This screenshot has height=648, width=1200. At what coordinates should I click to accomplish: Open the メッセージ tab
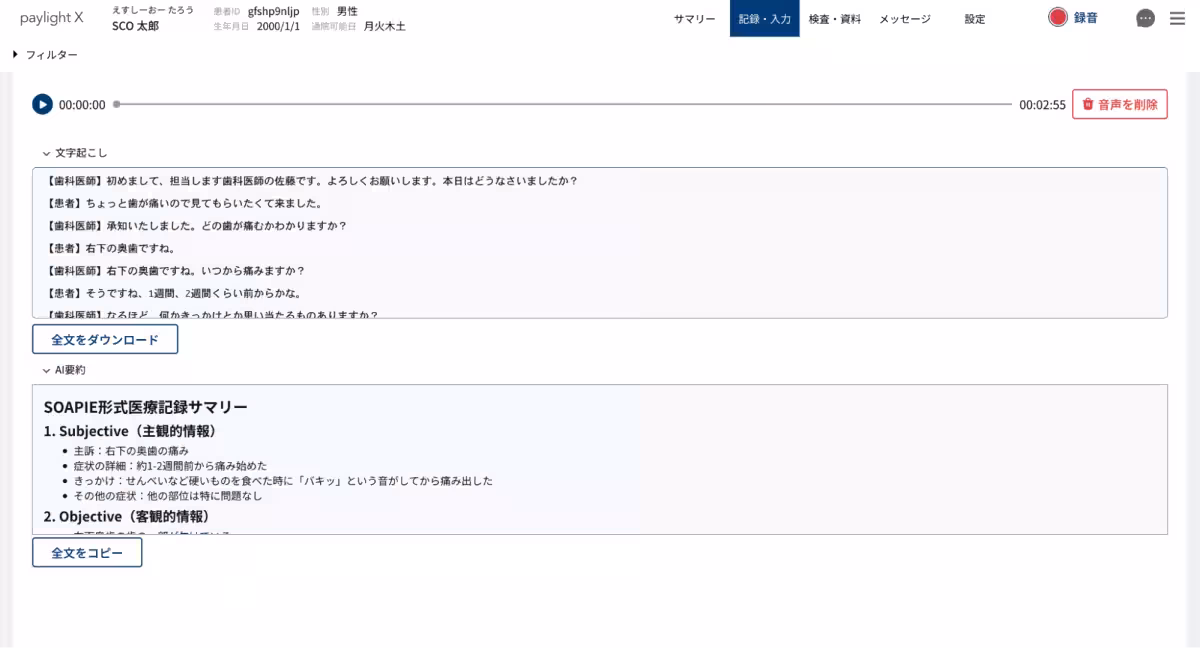pos(903,18)
